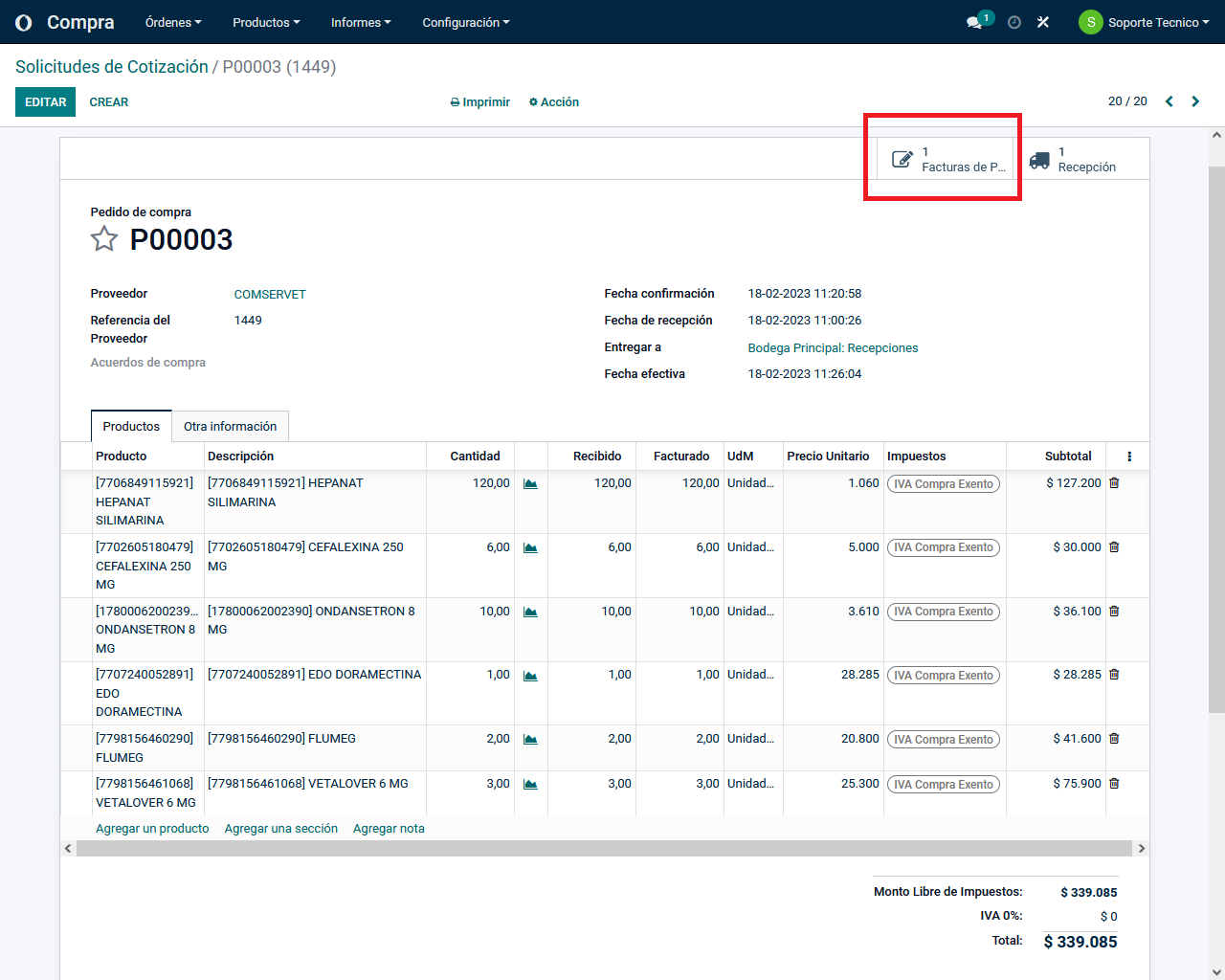The height and width of the screenshot is (980, 1225).
Task: Click the horizontal scrollbar under the product table
Action: point(603,849)
